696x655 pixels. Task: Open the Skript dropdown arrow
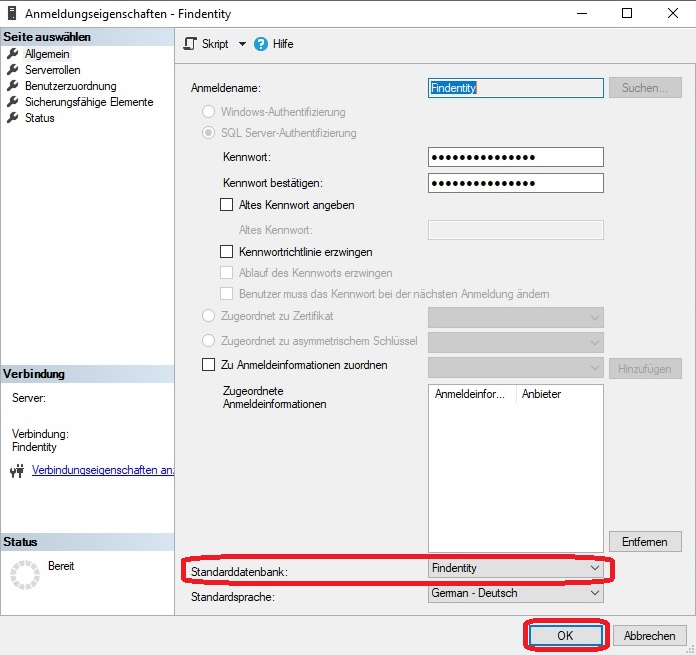point(242,44)
